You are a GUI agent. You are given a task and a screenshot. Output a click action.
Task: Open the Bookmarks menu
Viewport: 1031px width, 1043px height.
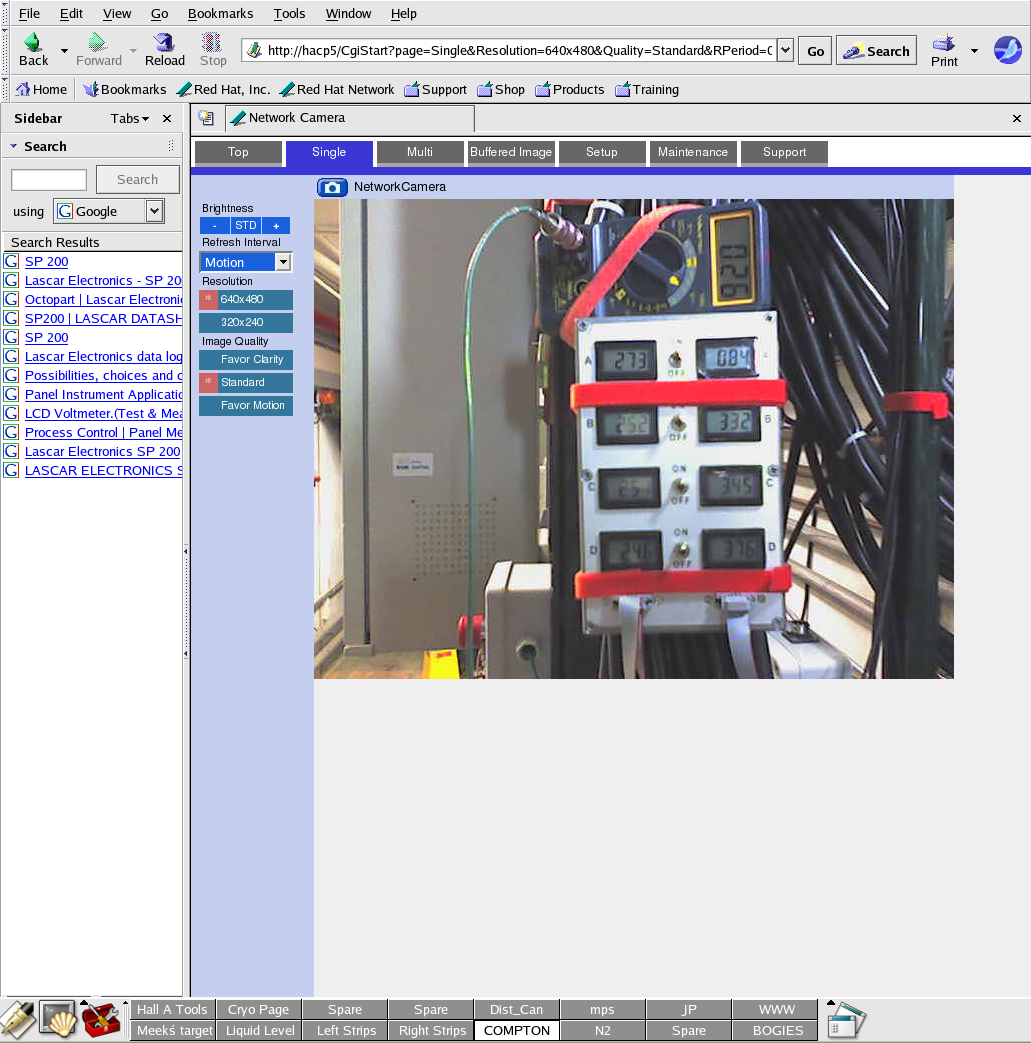click(x=220, y=13)
